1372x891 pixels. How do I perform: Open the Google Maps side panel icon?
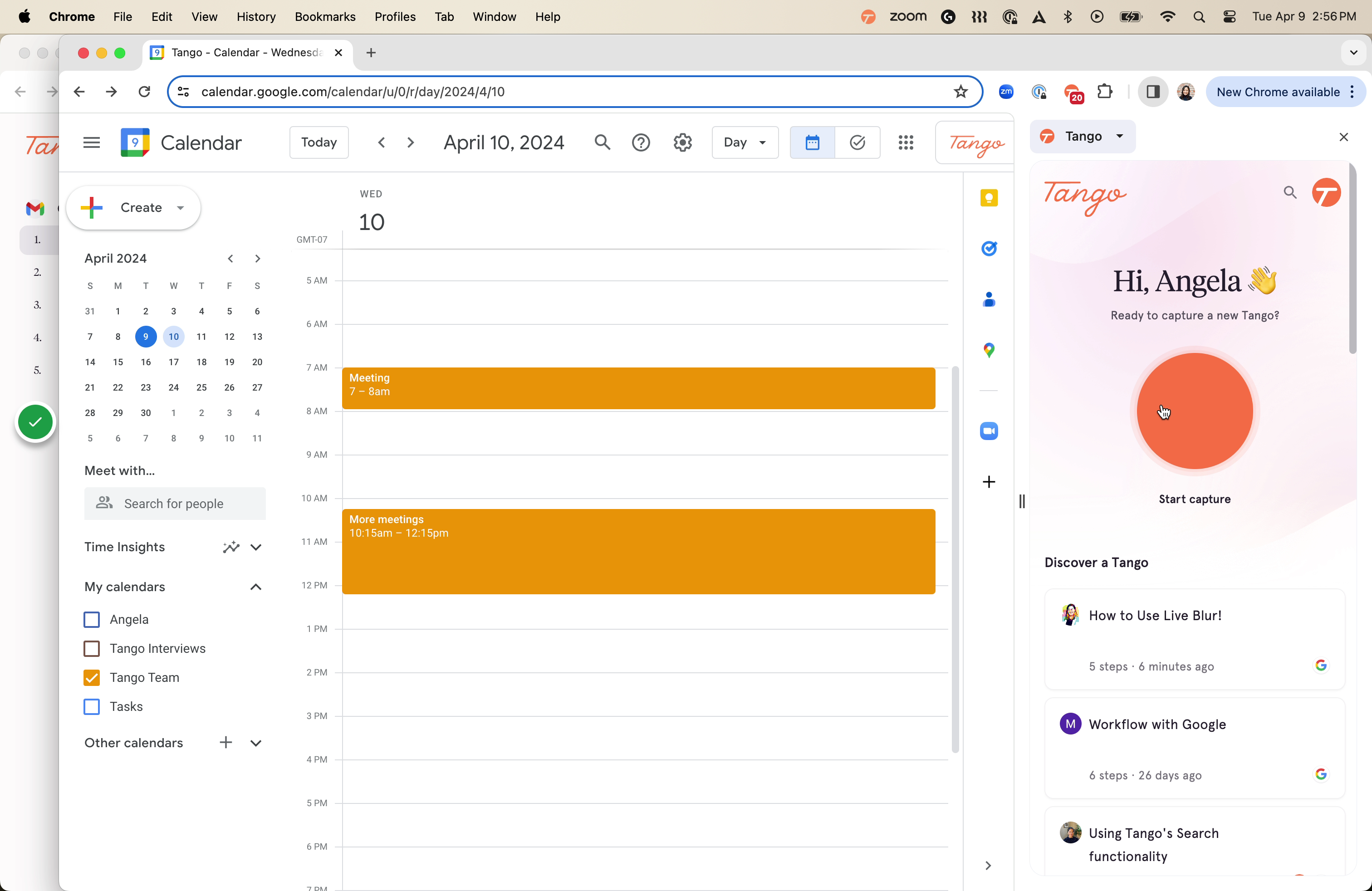989,350
